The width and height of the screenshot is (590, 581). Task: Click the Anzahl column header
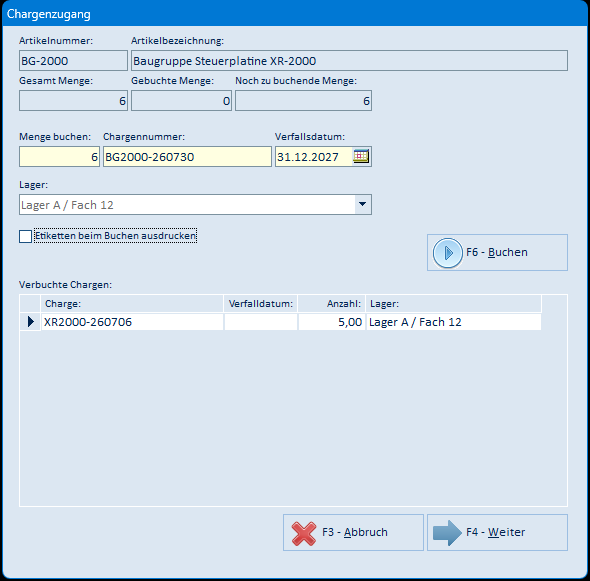(331, 304)
